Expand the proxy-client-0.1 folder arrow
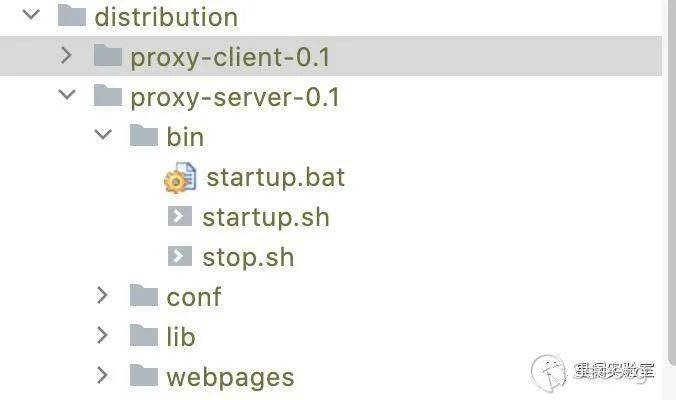The height and width of the screenshot is (400, 676). (67, 56)
